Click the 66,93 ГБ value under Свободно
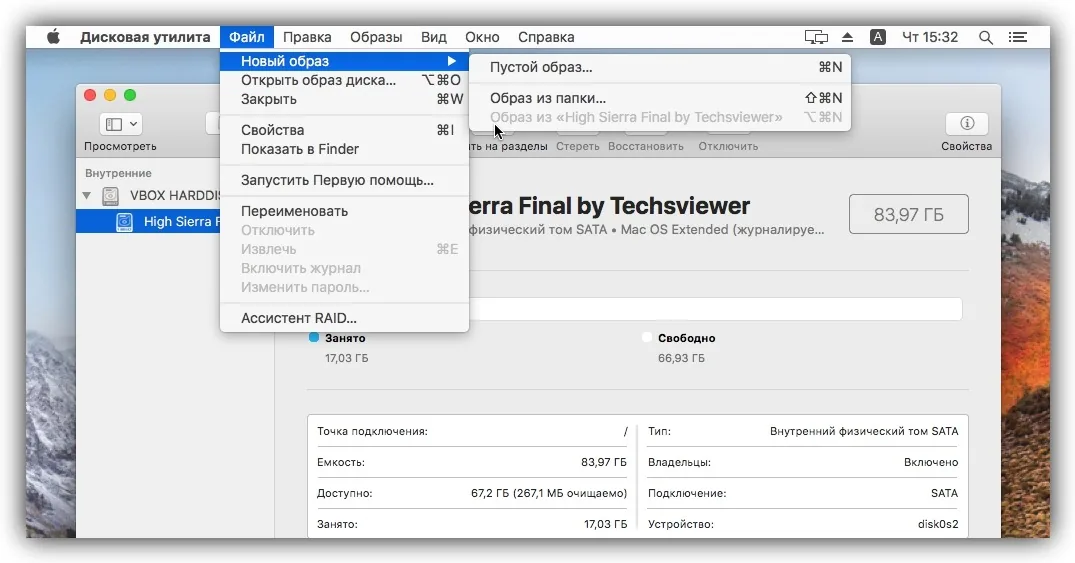 click(681, 358)
